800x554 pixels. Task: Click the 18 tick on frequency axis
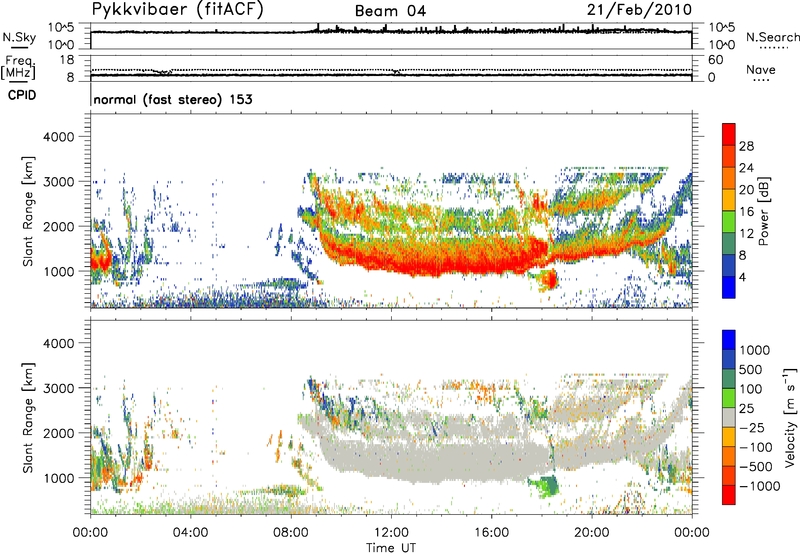[67, 60]
